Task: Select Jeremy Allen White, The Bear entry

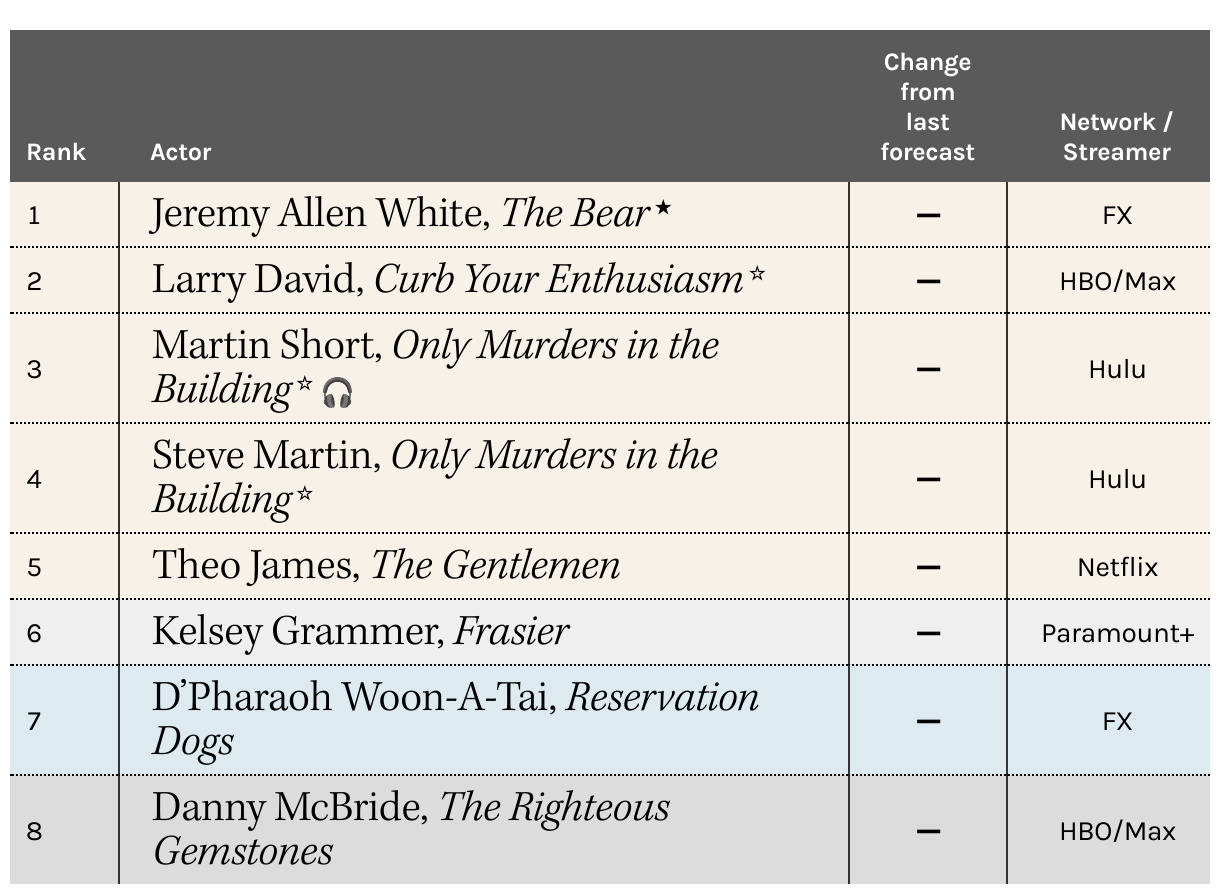Action: pyautogui.click(x=412, y=213)
